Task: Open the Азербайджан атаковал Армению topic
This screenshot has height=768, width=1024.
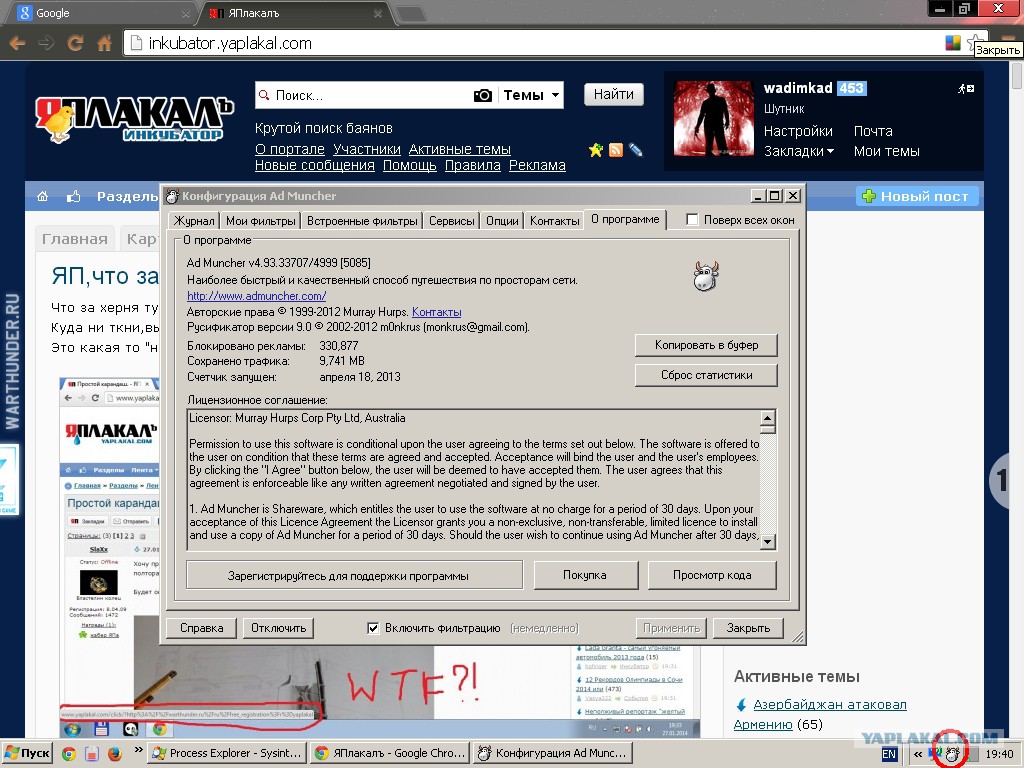Action: pyautogui.click(x=820, y=714)
